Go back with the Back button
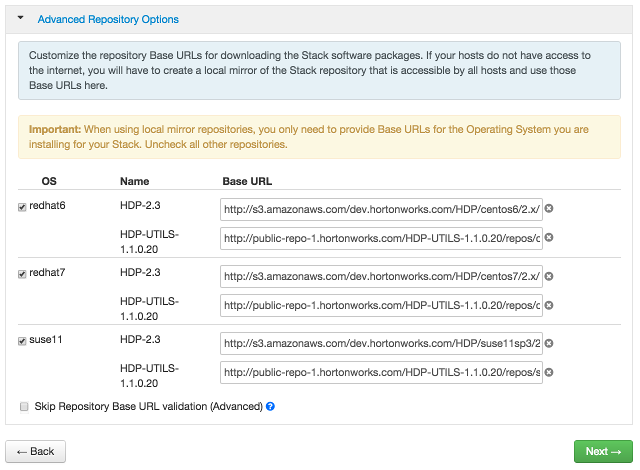Screen dimensions: 640x470 36,451
